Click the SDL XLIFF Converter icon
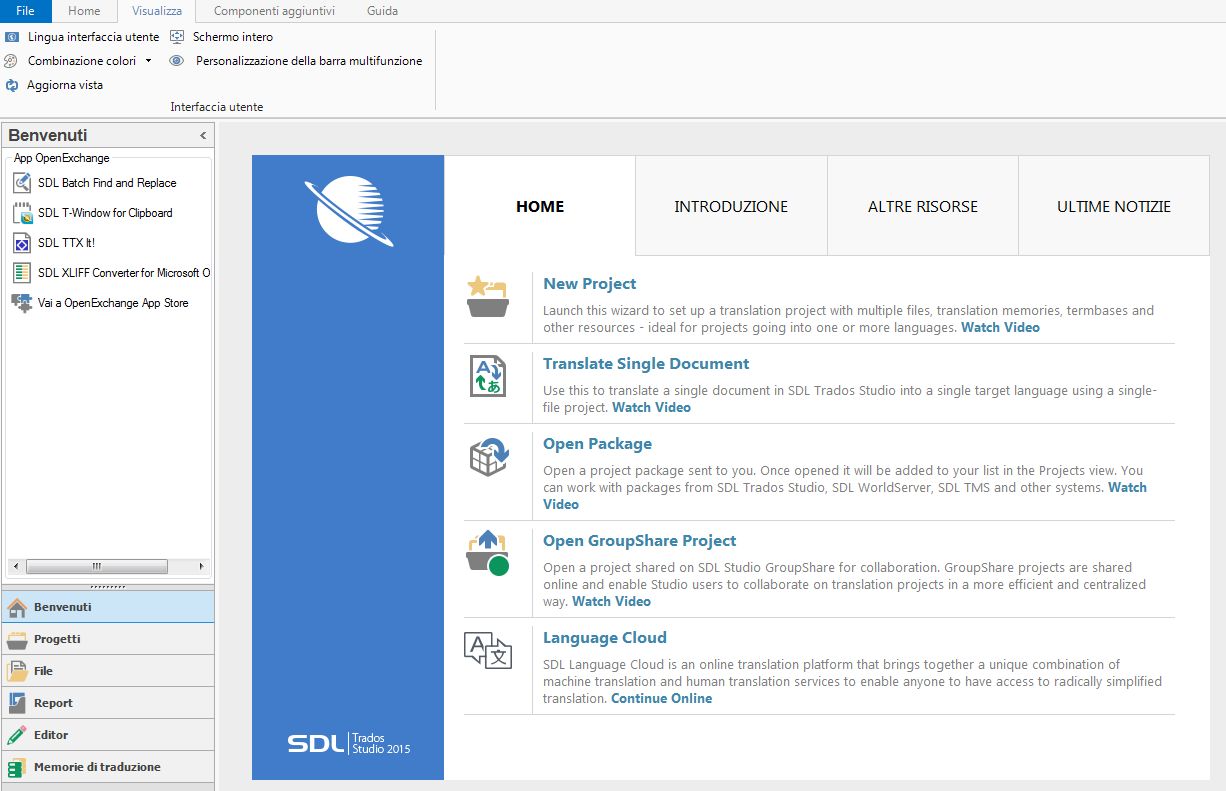Screen dimensions: 1226x791 [22, 273]
